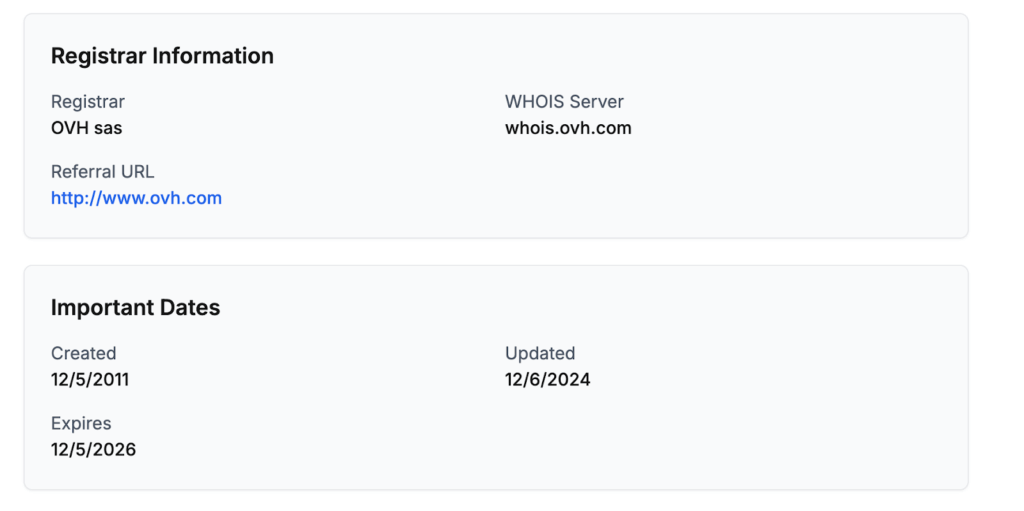
Task: Click the gap between the two cards
Action: click(x=496, y=252)
